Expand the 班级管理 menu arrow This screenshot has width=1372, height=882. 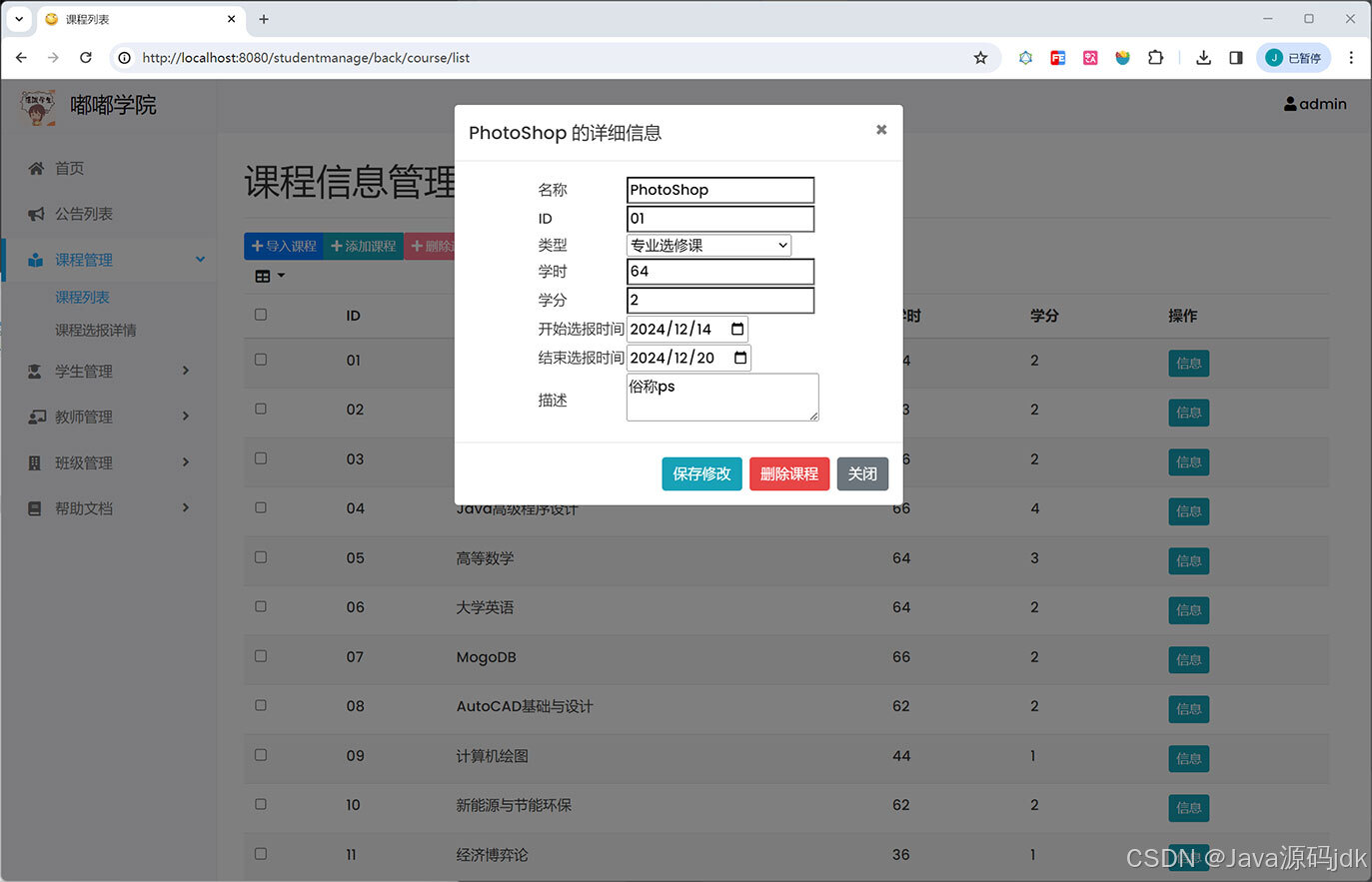click(186, 461)
